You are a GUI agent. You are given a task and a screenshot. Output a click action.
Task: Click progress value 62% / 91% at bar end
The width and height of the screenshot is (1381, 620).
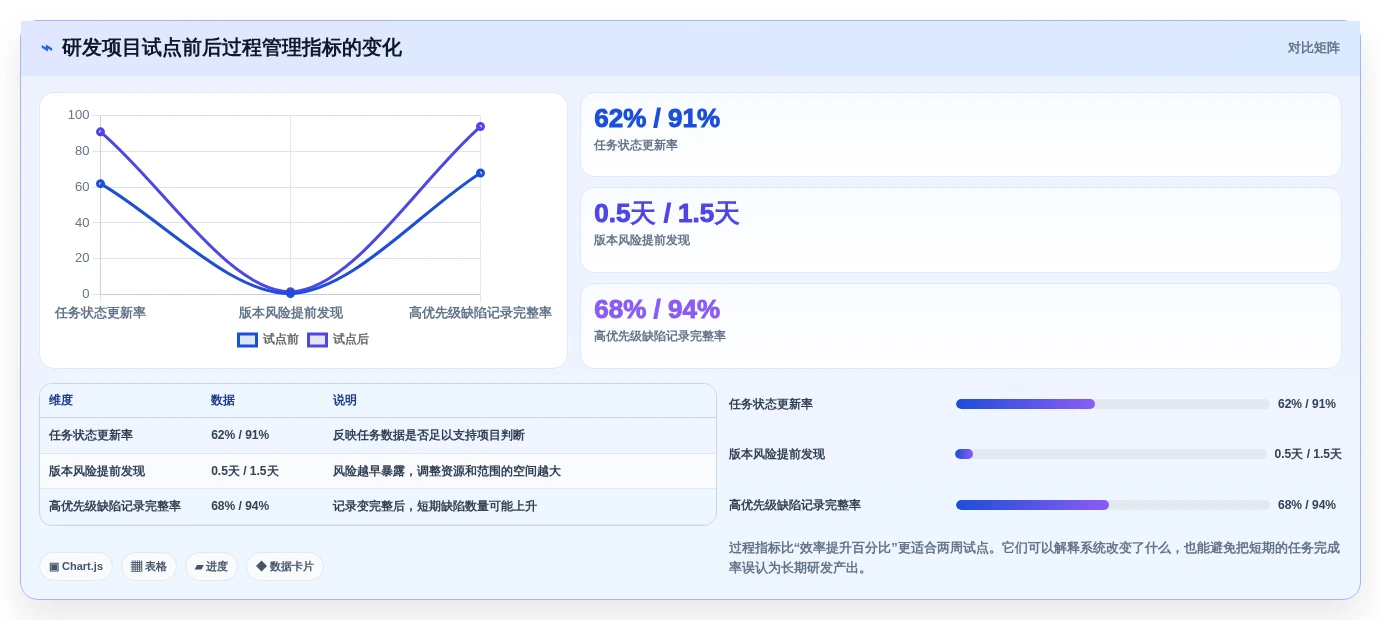[1307, 404]
